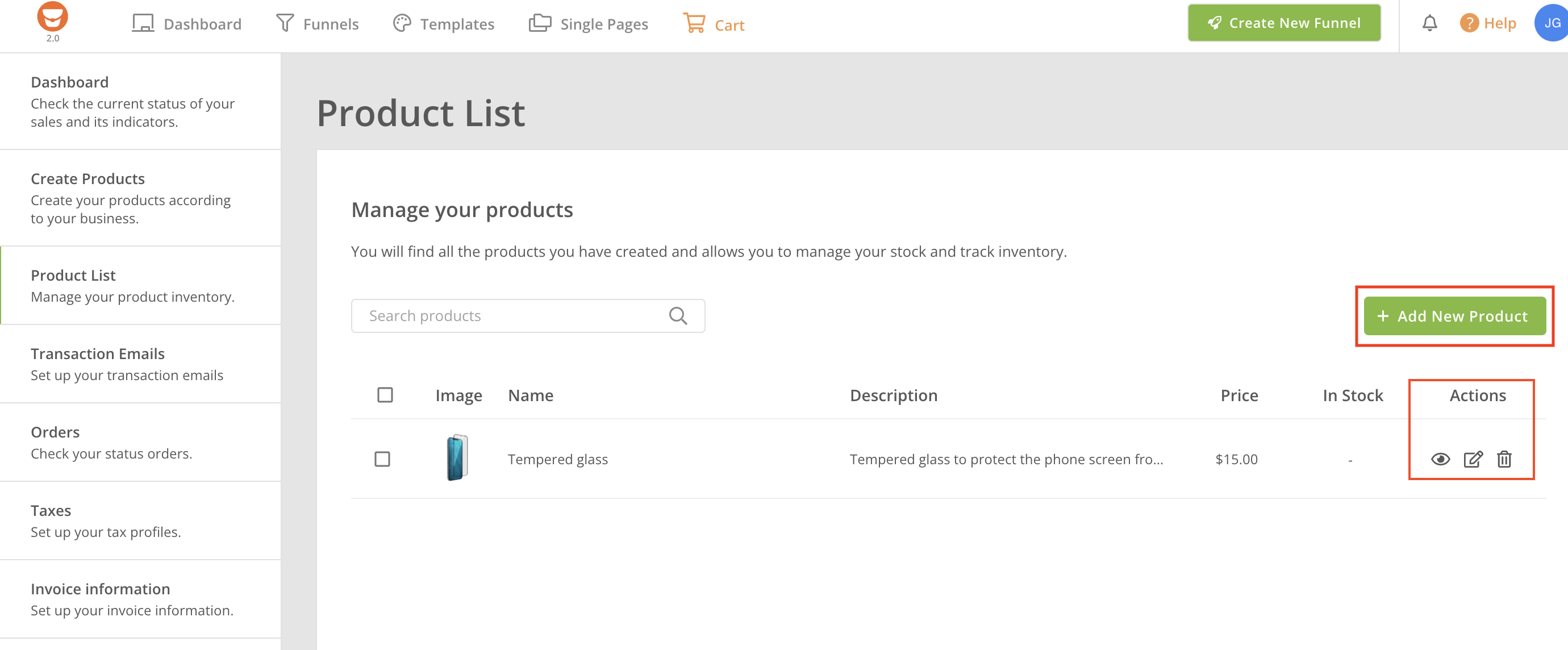1568x650 pixels.
Task: Open the Tempered glass product thumbnail
Action: click(457, 458)
